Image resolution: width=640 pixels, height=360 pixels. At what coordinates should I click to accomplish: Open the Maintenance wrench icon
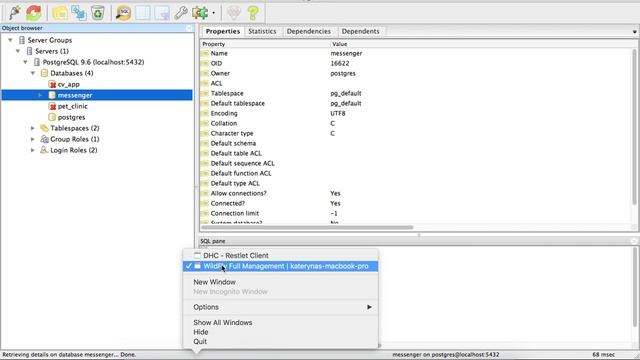pyautogui.click(x=181, y=13)
